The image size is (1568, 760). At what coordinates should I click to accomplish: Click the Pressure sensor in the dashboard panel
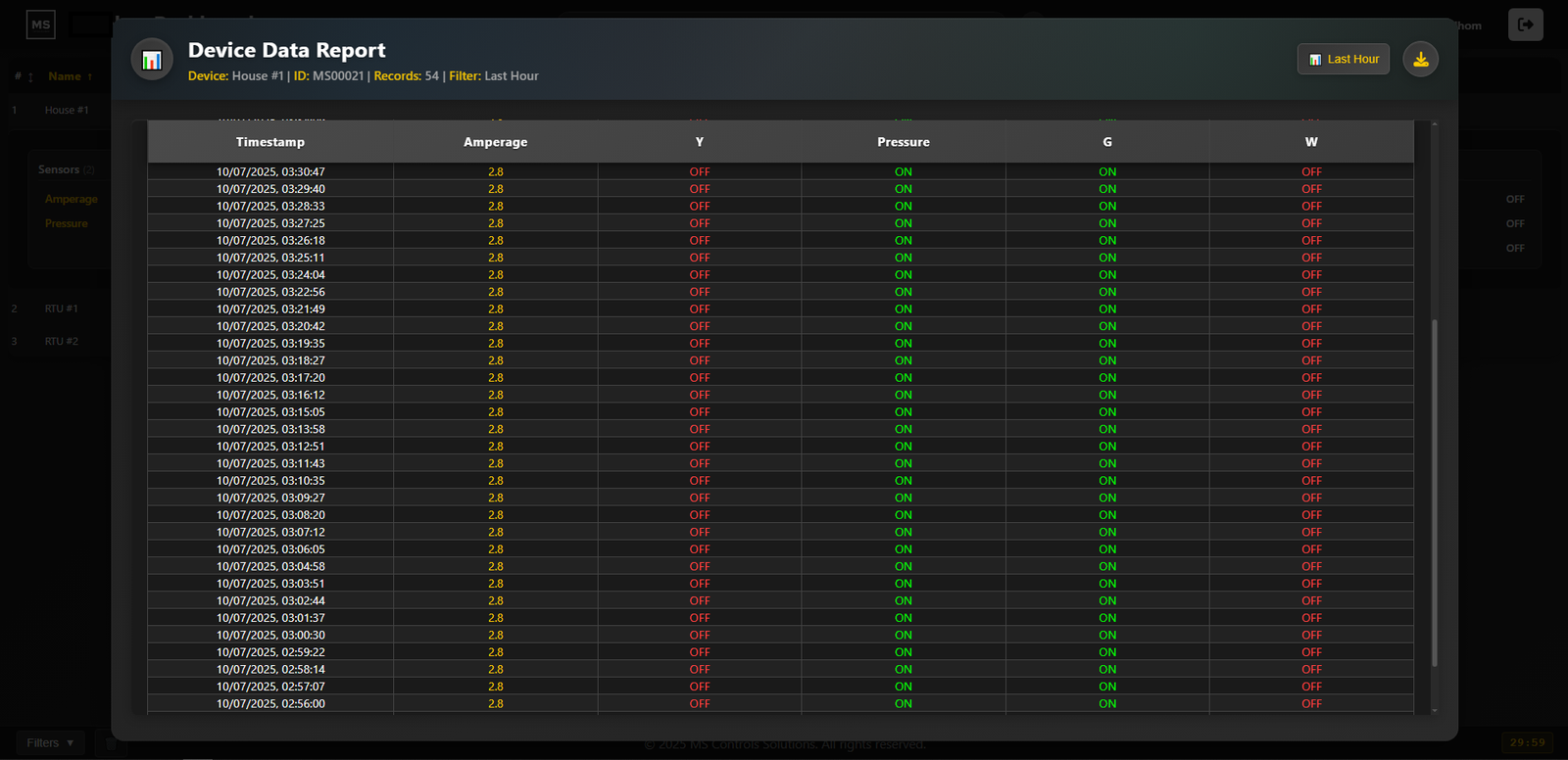[67, 223]
